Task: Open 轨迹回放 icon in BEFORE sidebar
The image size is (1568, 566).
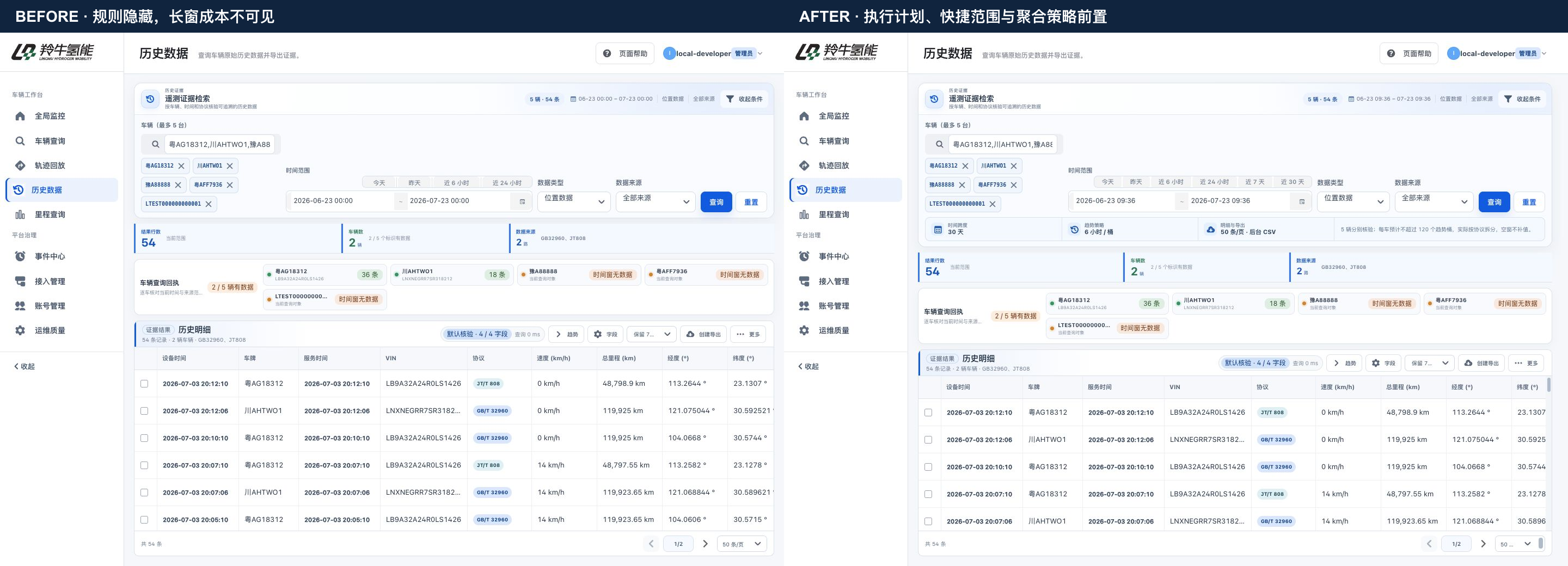Action: coord(20,165)
